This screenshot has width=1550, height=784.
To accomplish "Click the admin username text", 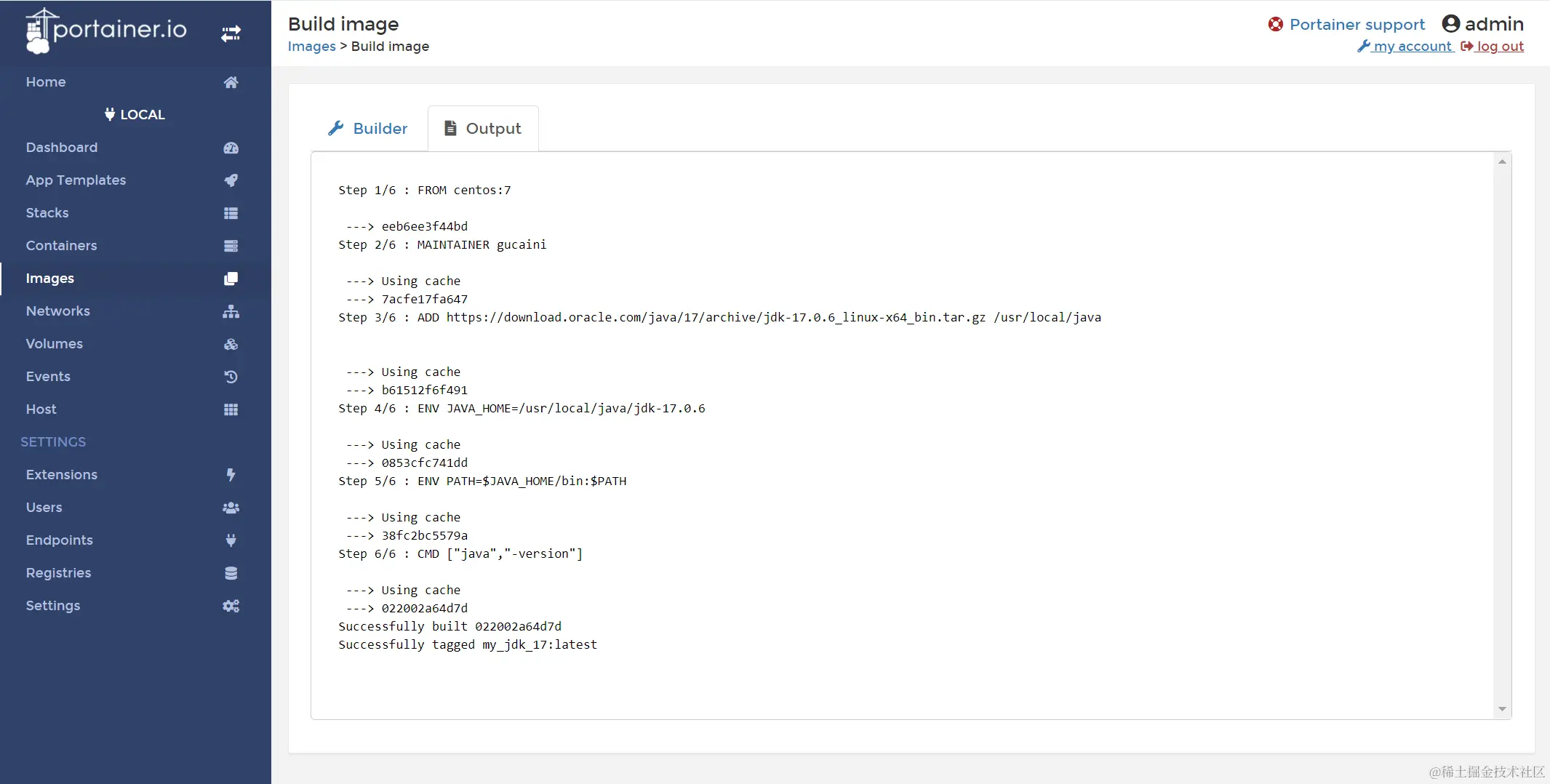I will (x=1494, y=24).
